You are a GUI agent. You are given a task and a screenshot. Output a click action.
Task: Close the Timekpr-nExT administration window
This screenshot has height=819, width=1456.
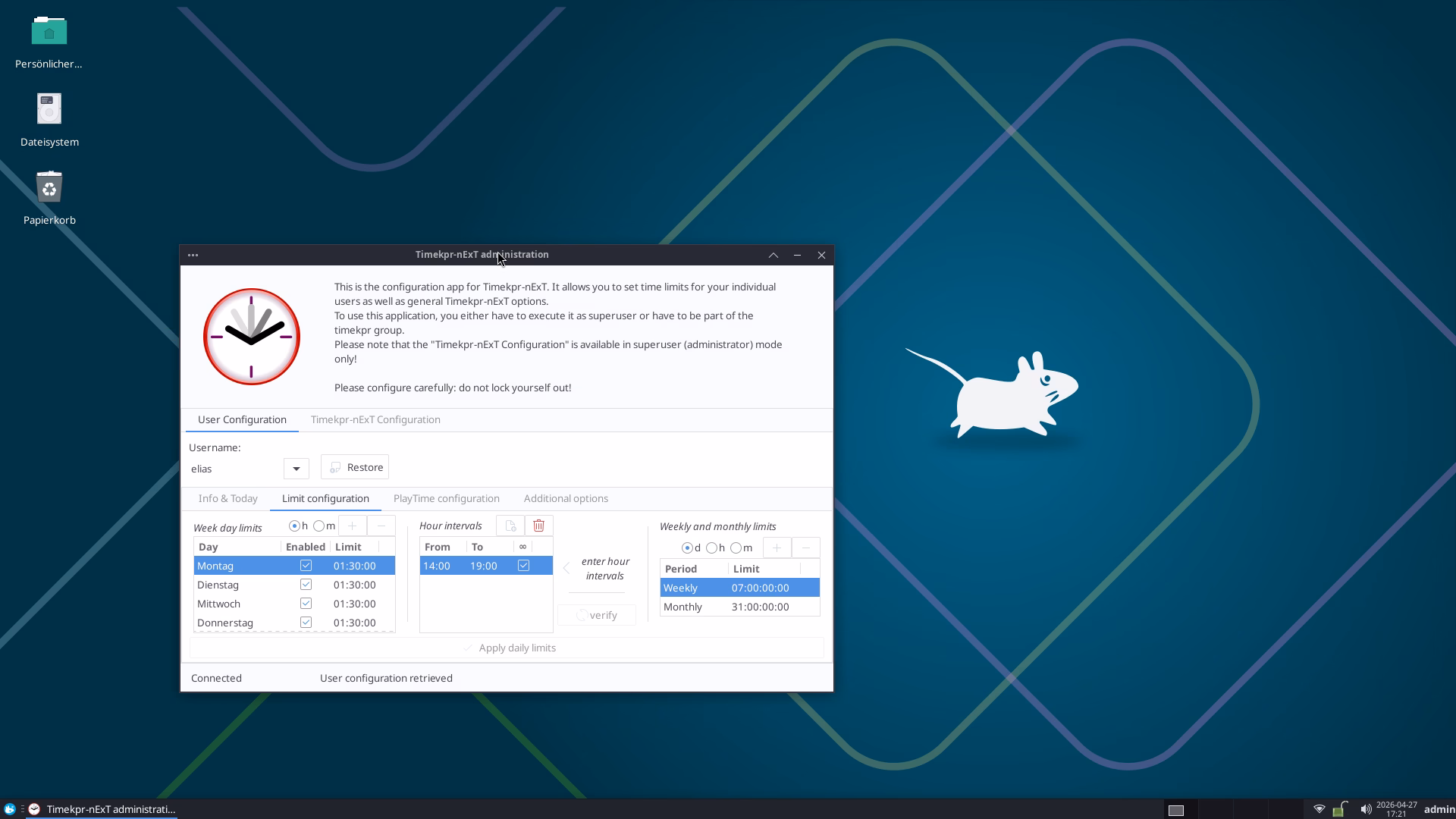821,256
